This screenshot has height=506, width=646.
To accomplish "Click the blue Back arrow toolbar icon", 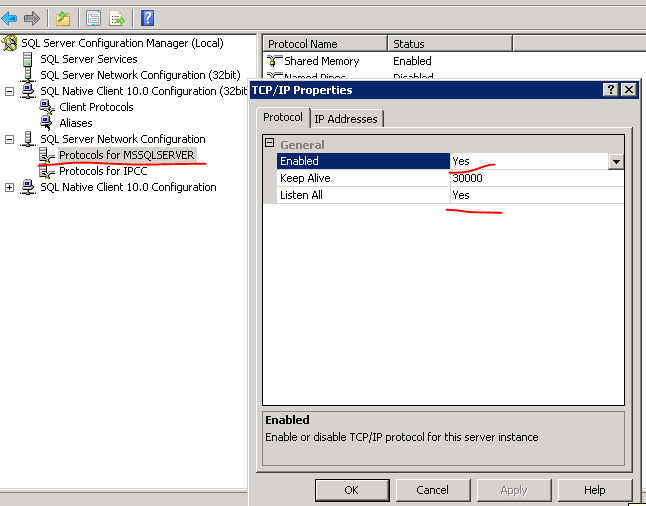I will 9,18.
